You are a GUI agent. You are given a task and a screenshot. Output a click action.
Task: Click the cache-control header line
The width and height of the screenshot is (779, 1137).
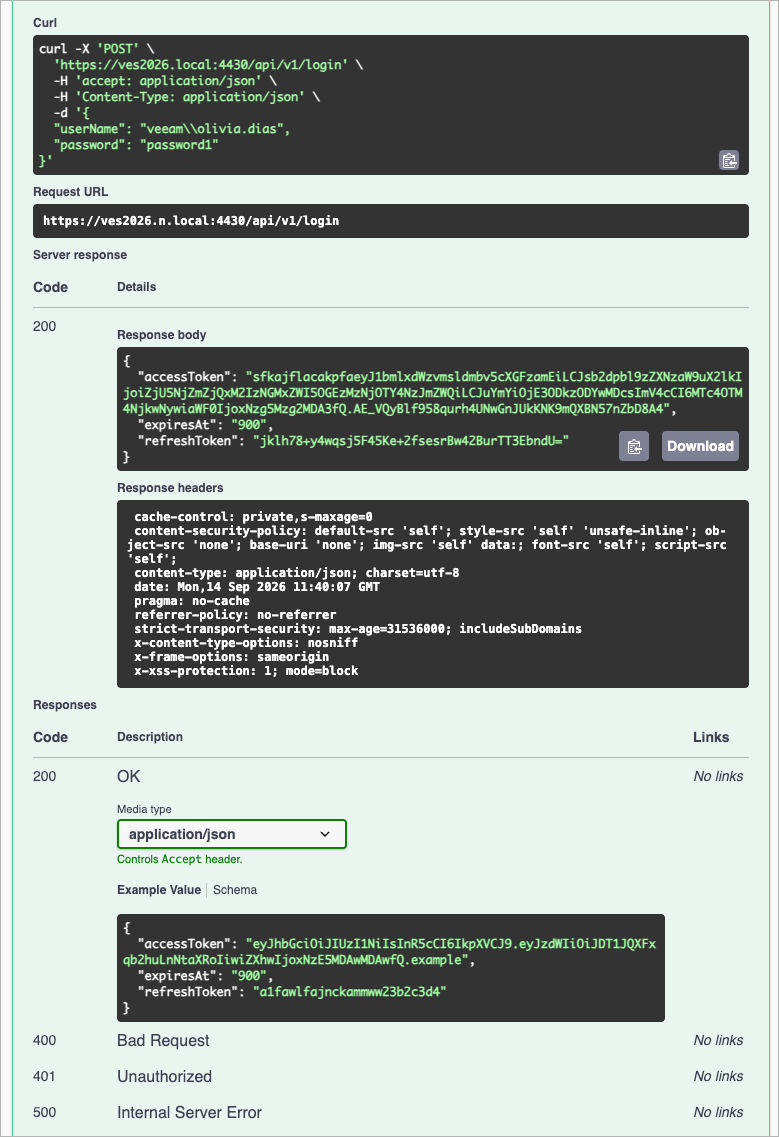tap(253, 517)
